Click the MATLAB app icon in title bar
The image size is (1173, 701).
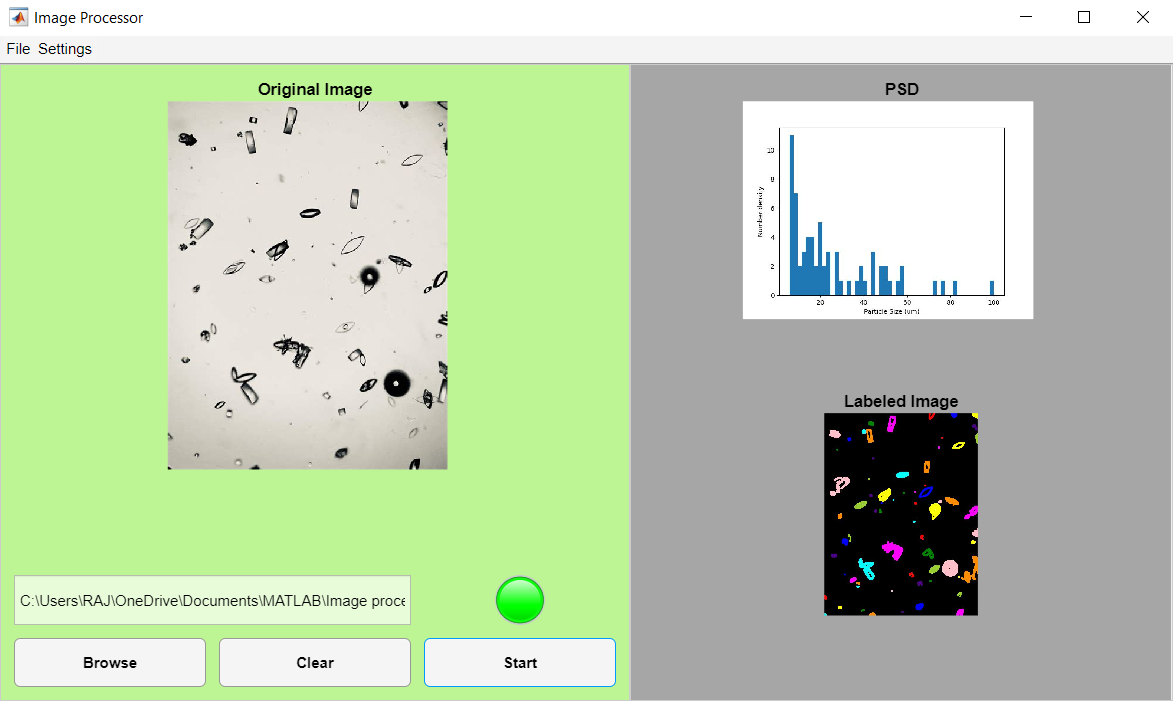pos(18,17)
